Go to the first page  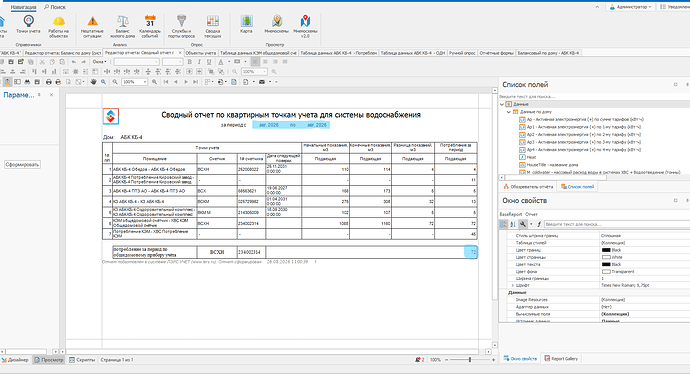coord(166,82)
